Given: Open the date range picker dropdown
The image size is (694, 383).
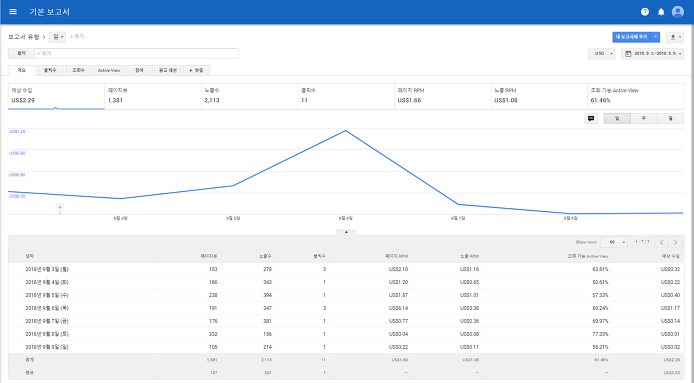Looking at the screenshot, I should pyautogui.click(x=652, y=54).
